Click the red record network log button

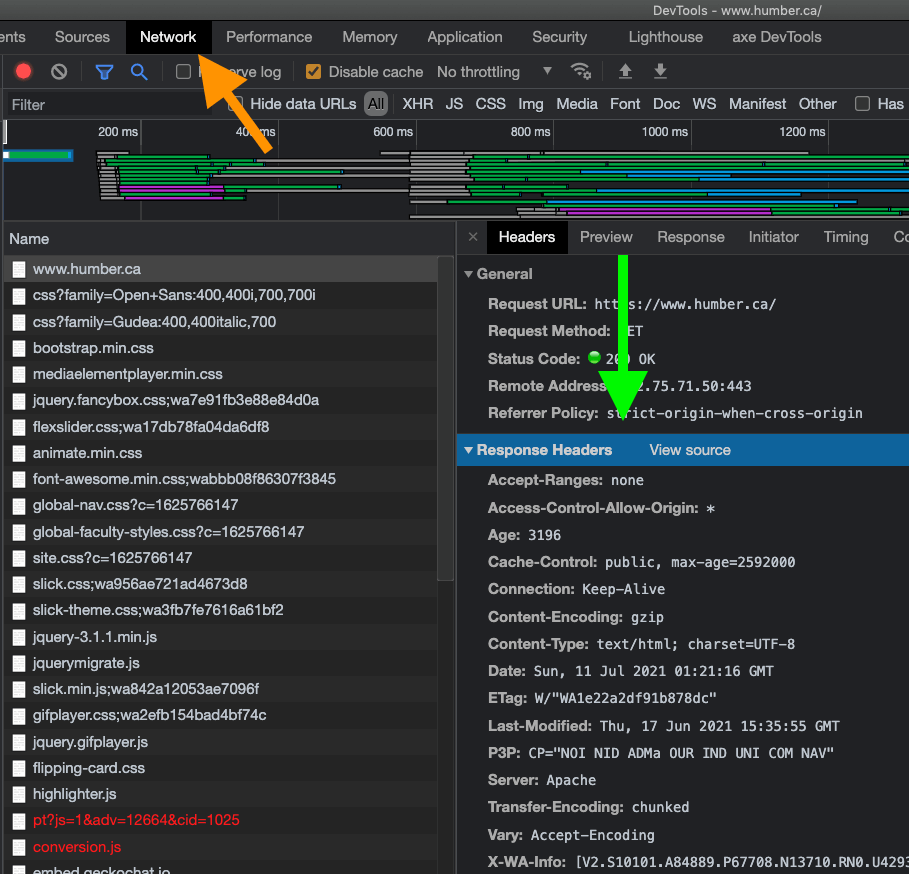pyautogui.click(x=24, y=72)
